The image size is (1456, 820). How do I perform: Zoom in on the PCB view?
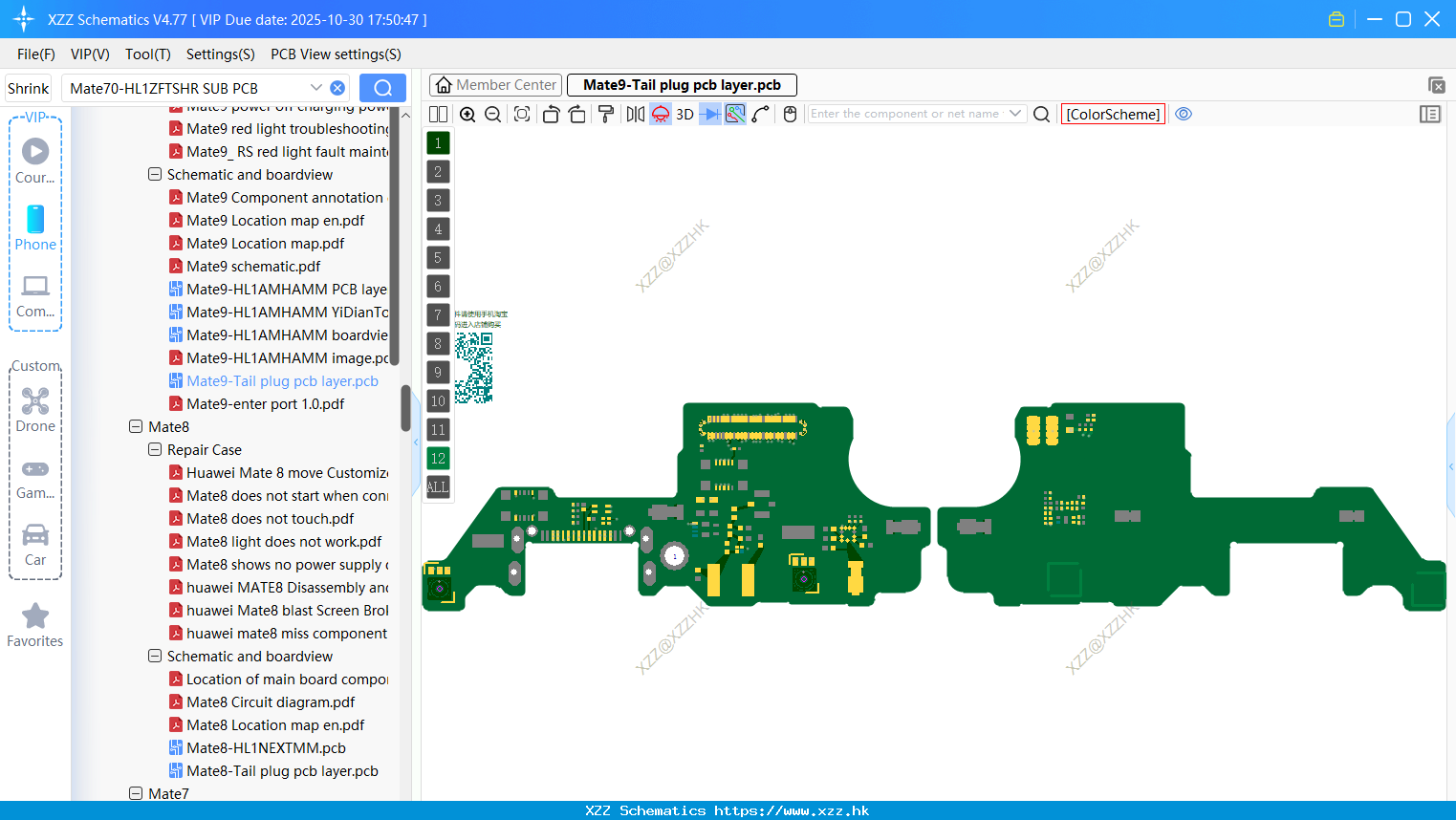[467, 115]
